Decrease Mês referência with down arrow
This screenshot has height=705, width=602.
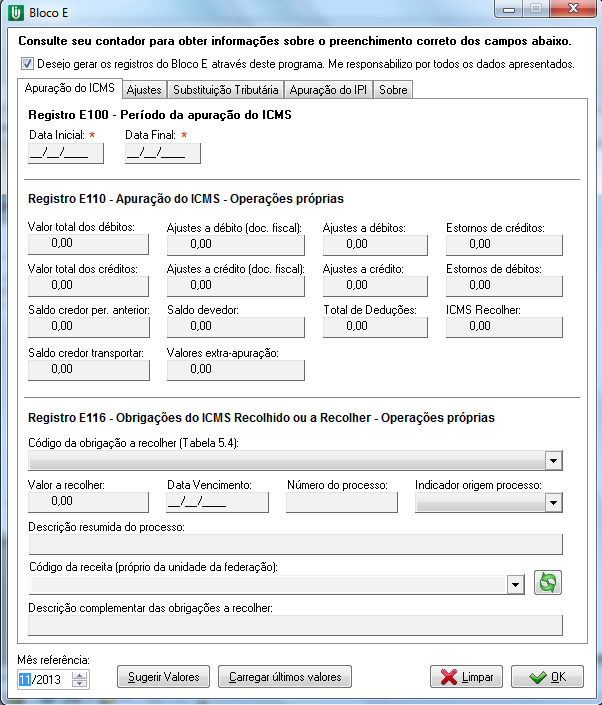(81, 684)
